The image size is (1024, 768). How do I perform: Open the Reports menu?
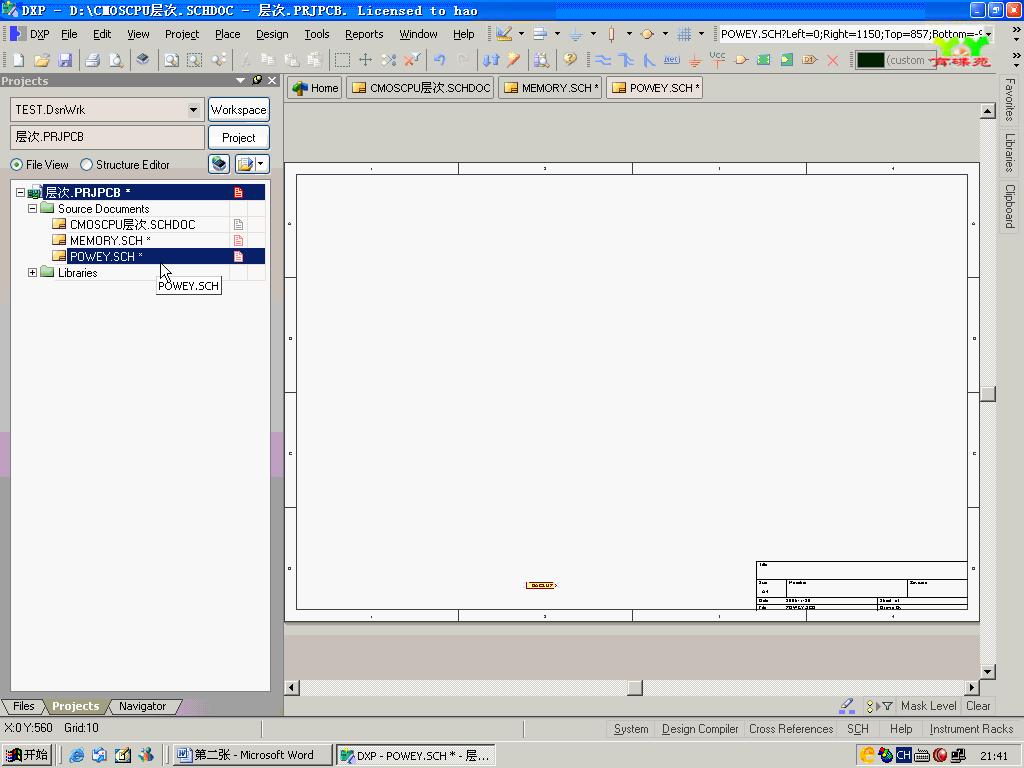364,34
